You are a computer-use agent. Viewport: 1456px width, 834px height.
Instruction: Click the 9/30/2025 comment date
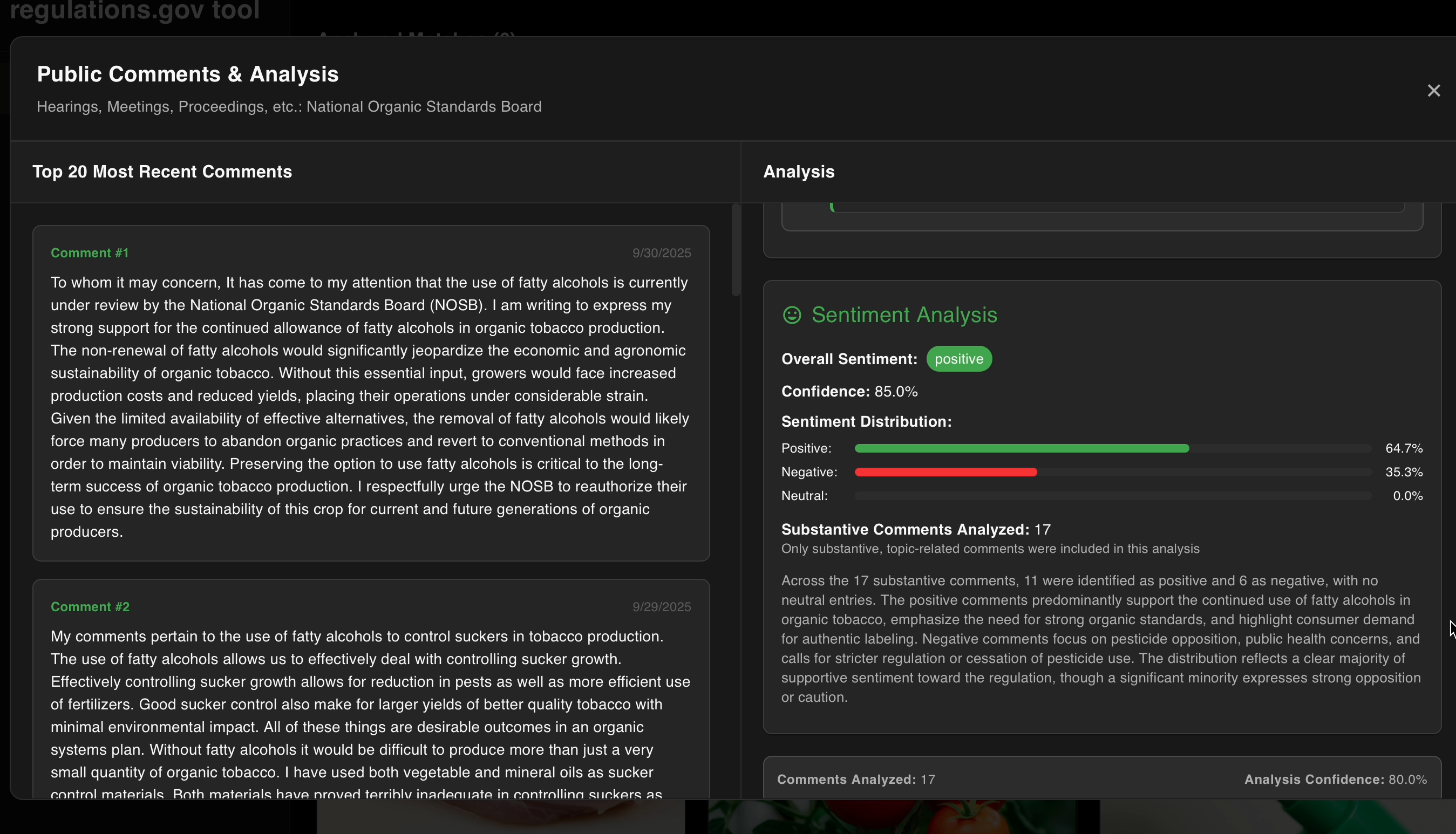tap(661, 253)
